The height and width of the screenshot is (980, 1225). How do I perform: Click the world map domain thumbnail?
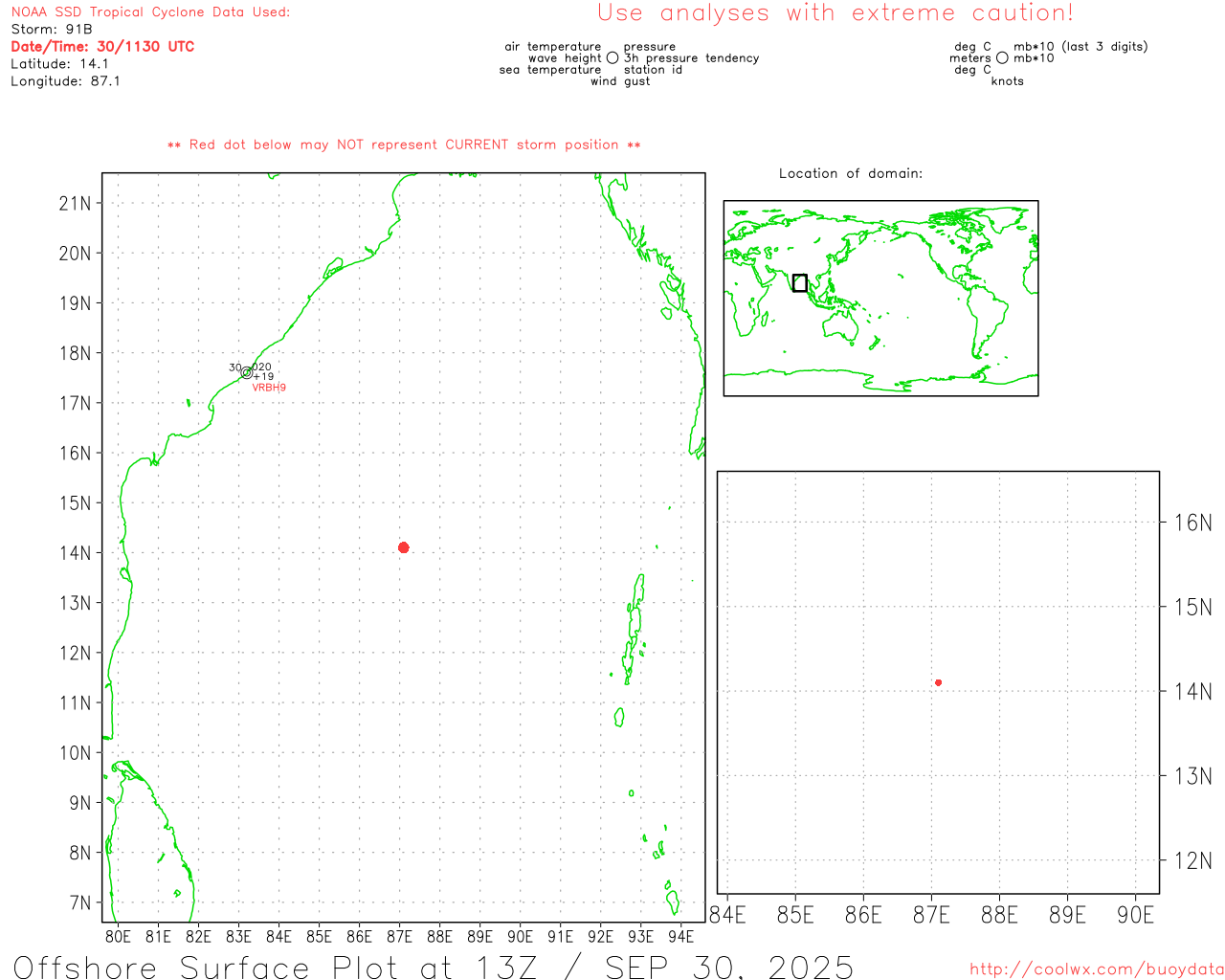coord(880,298)
